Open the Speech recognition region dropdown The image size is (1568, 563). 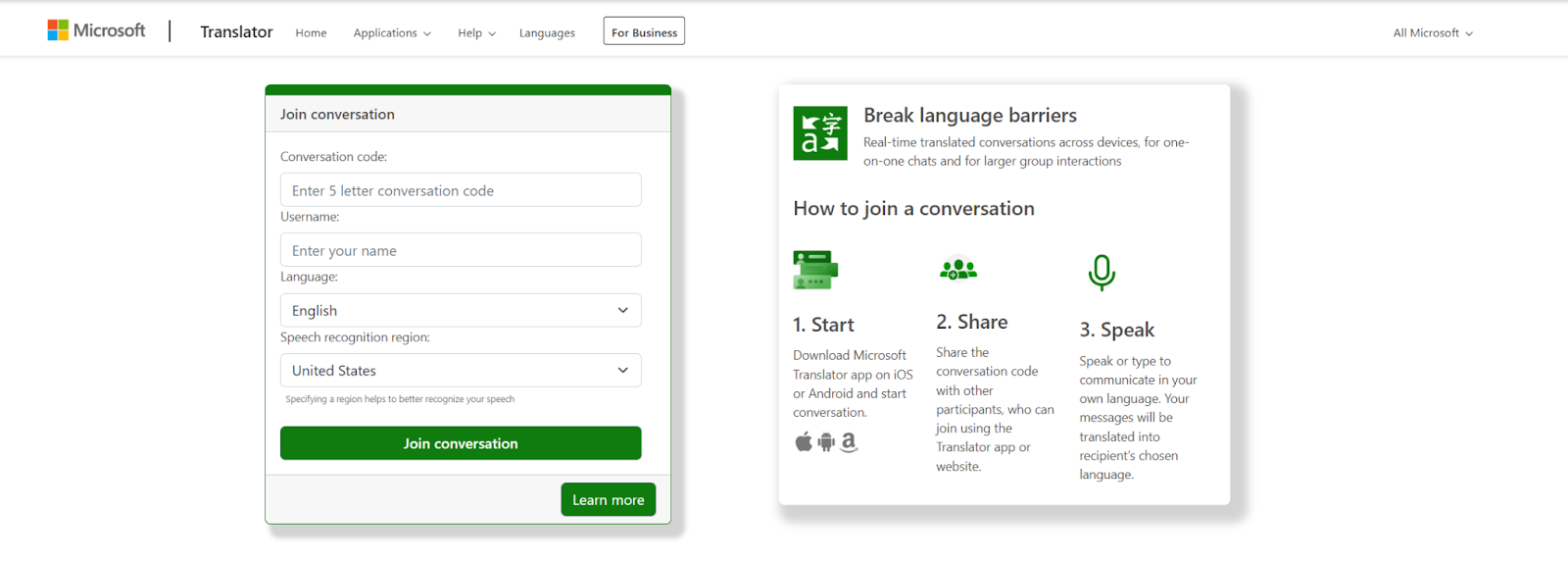tap(461, 371)
